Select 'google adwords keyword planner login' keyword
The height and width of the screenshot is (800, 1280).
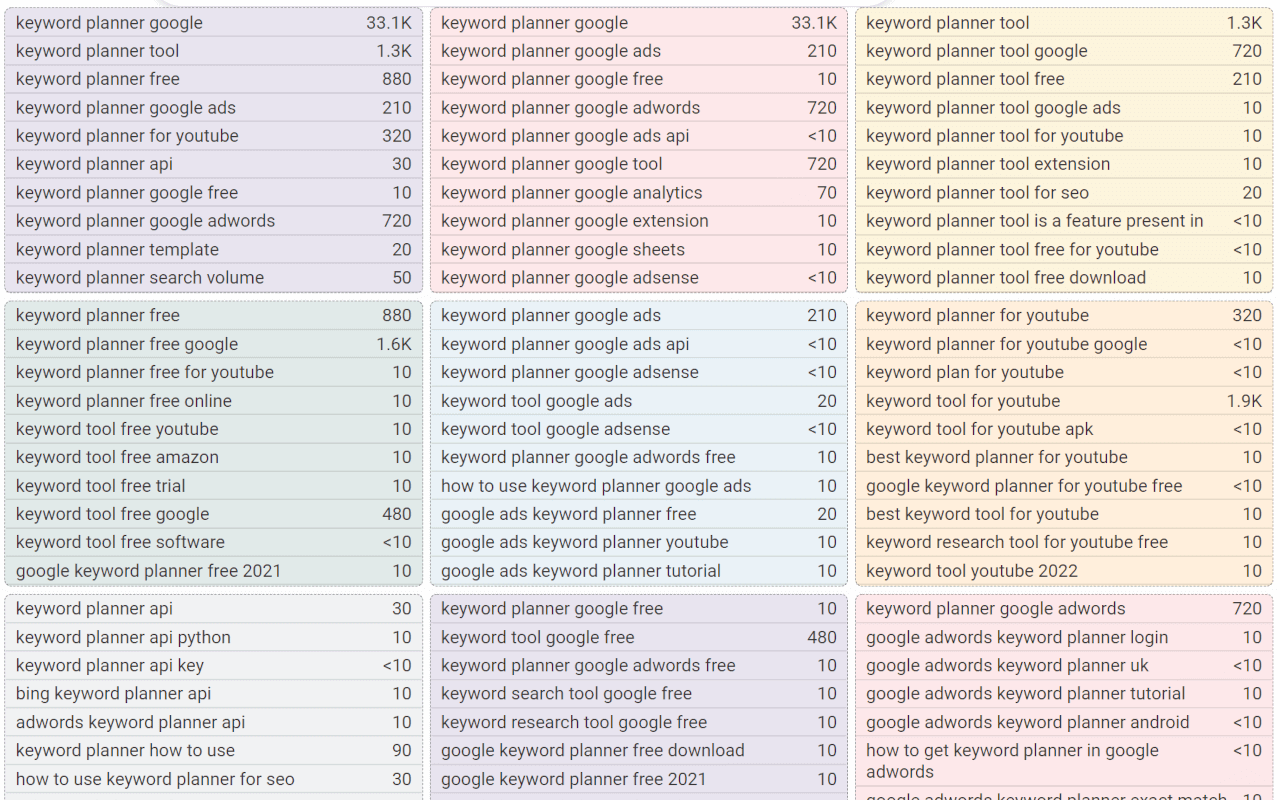click(1017, 637)
